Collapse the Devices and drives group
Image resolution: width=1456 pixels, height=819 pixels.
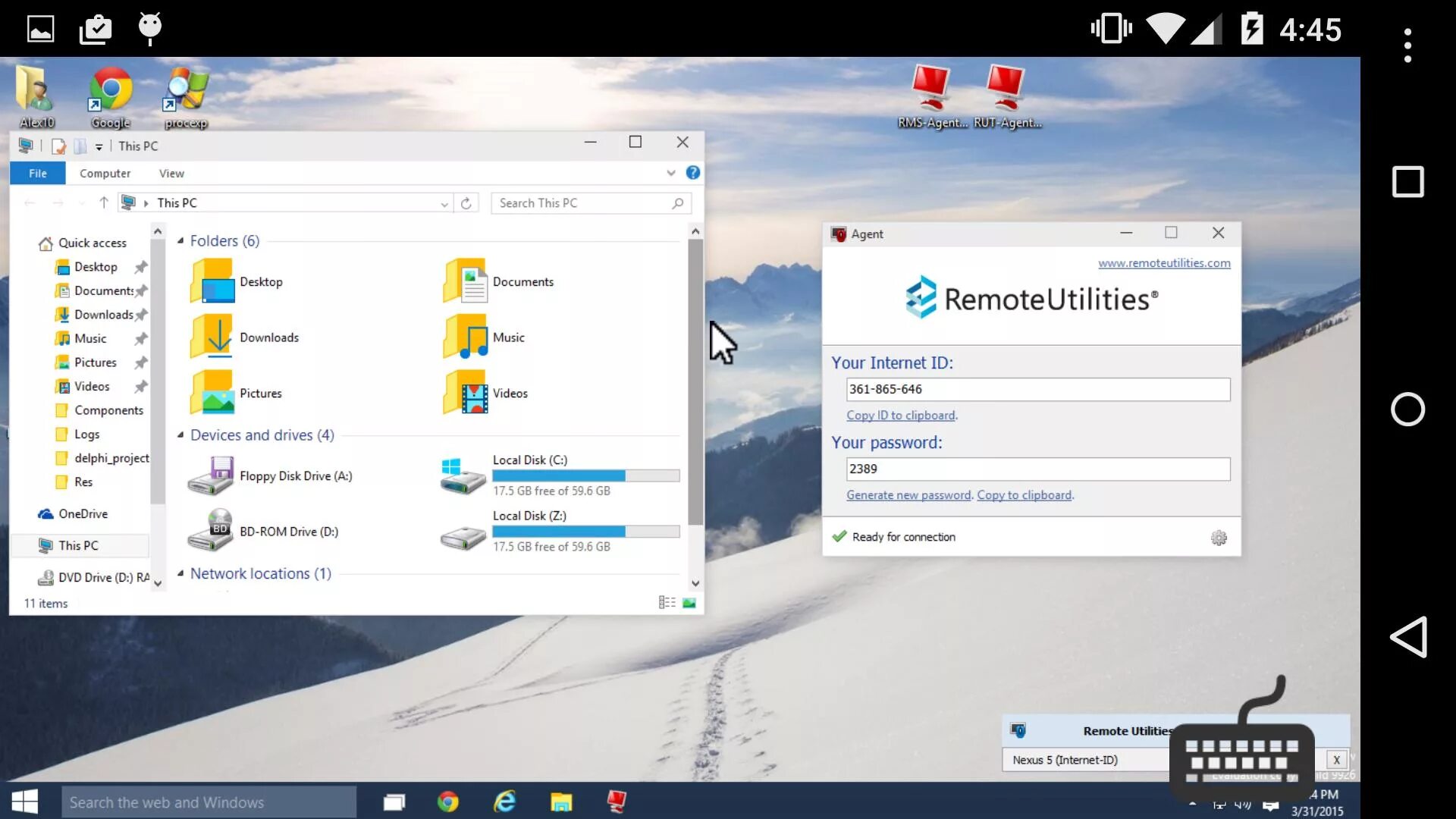click(x=180, y=435)
